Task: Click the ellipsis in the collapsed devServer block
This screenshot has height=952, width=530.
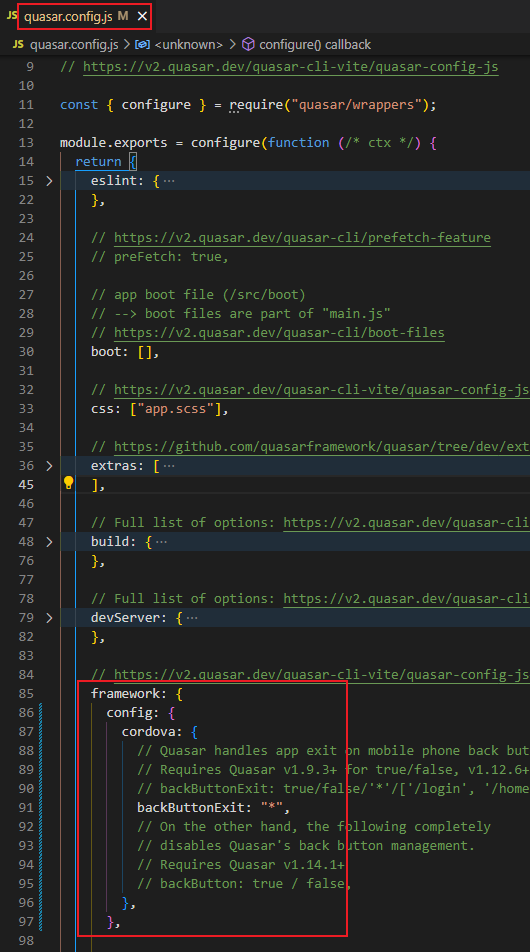Action: 192,617
